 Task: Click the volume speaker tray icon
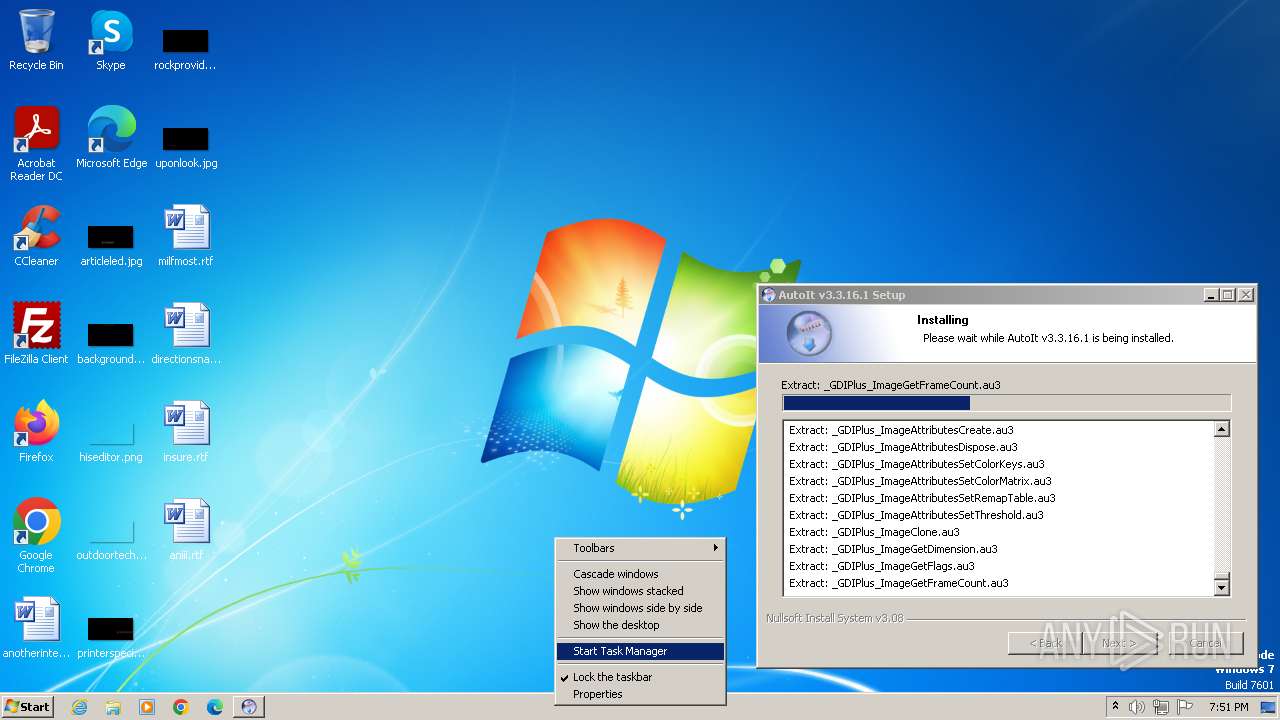pos(1137,707)
